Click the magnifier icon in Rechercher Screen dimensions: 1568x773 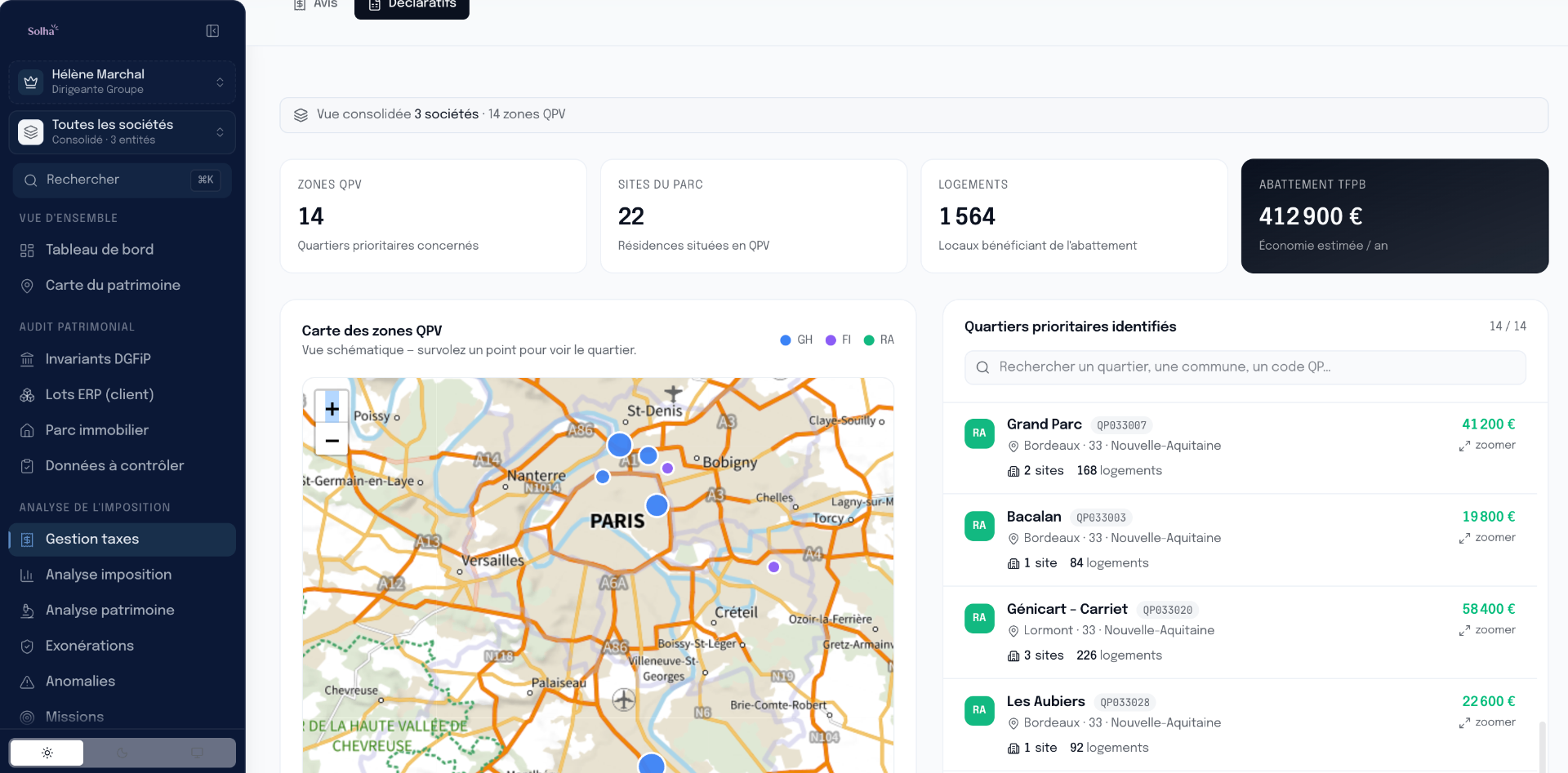coord(30,180)
